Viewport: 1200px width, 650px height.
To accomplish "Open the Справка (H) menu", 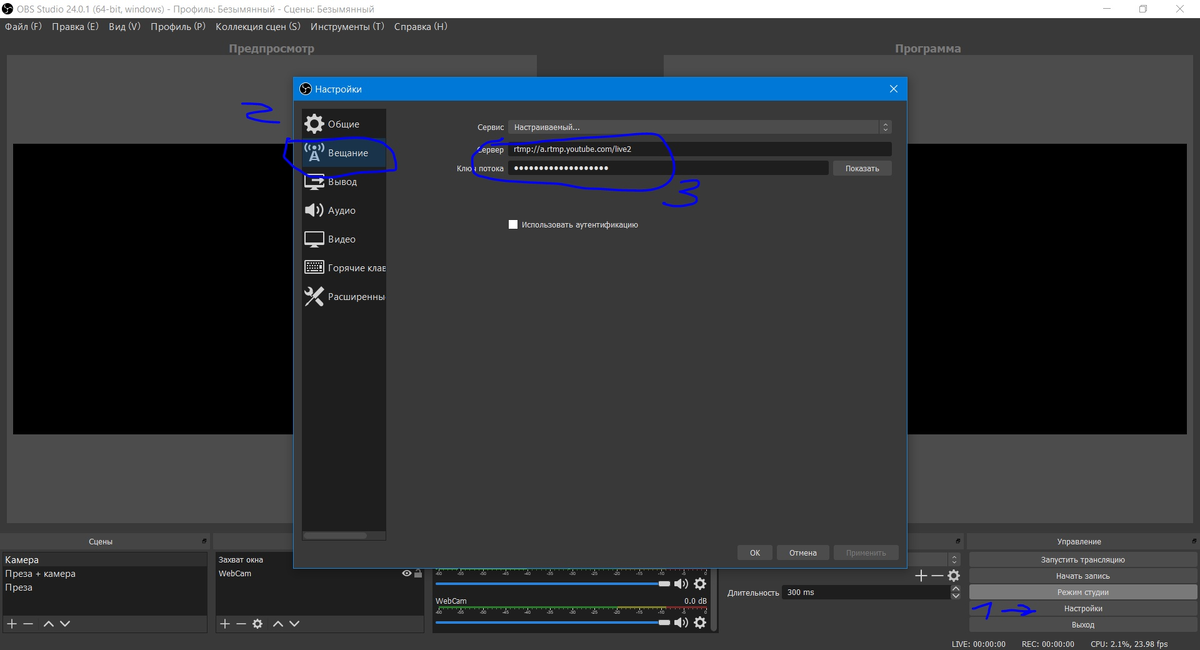I will (421, 27).
